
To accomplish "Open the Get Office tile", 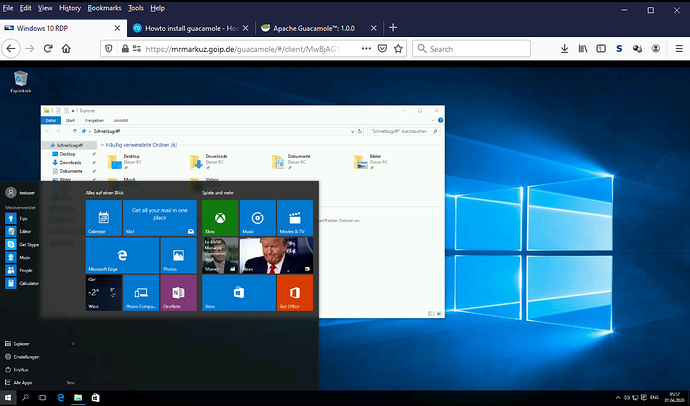I will [295, 293].
